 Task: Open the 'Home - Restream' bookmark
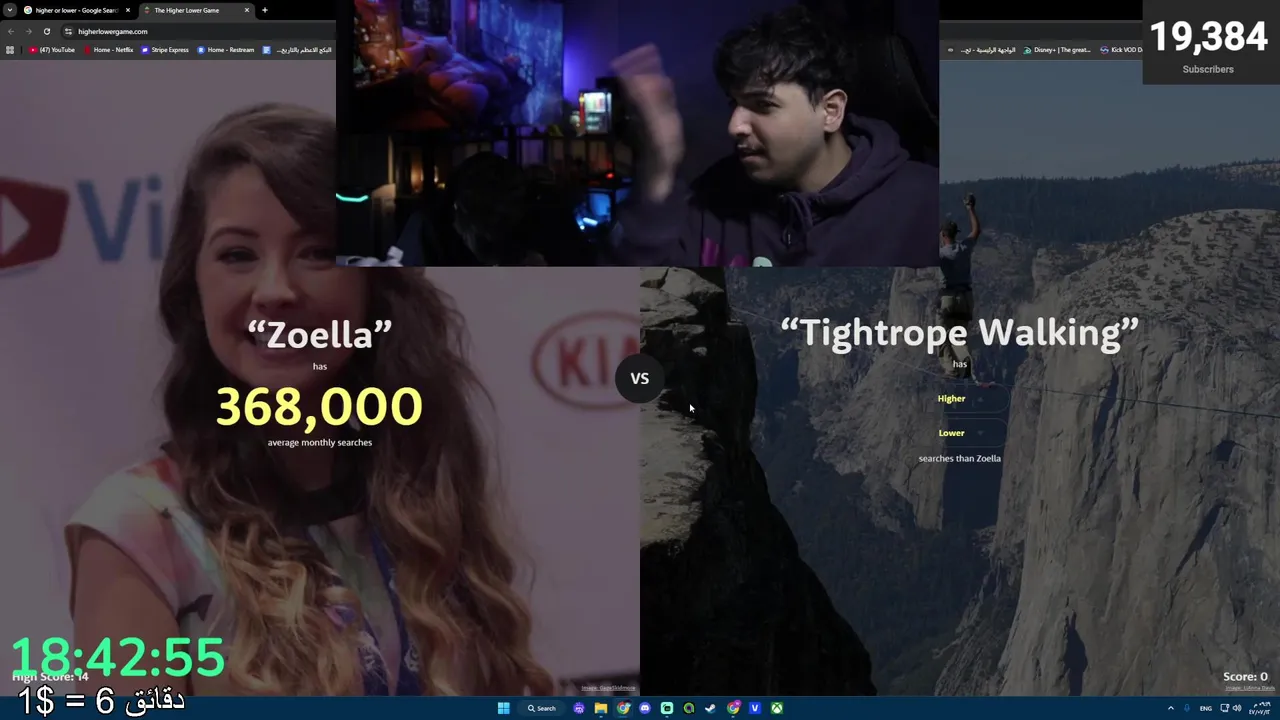(226, 49)
